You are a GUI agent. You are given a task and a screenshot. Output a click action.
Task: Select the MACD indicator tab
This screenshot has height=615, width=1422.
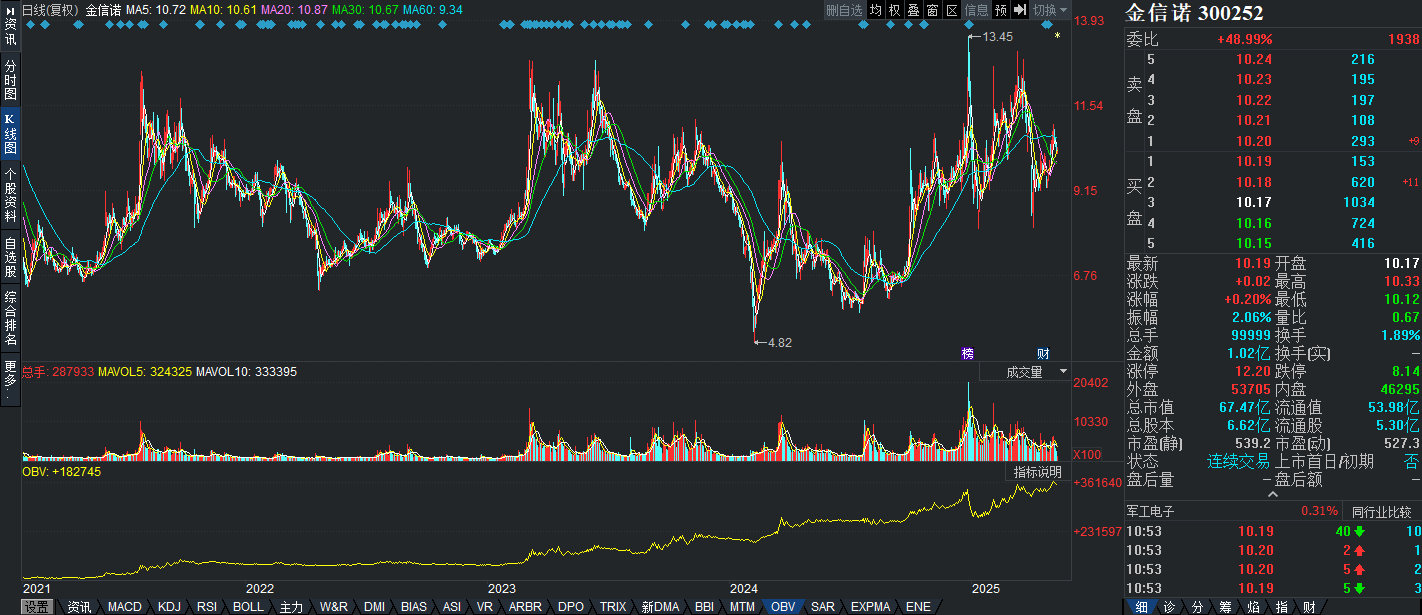tap(125, 607)
